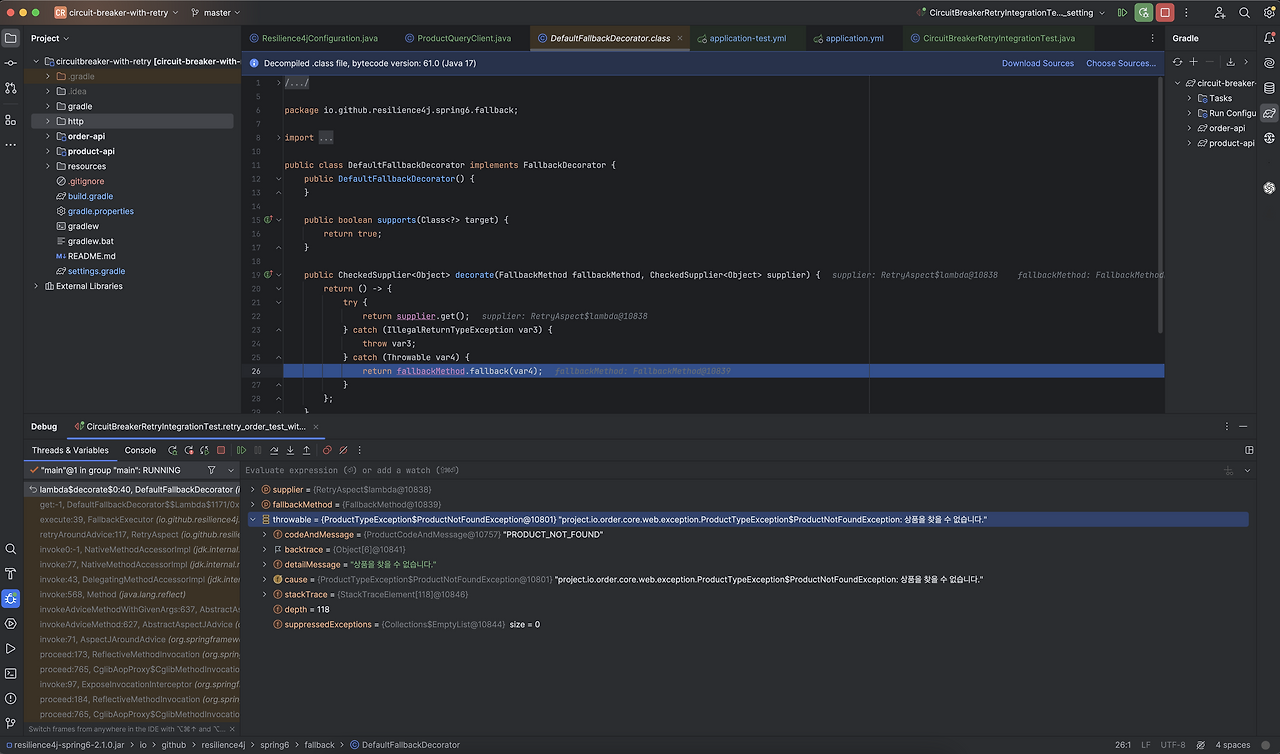This screenshot has height=754, width=1280.
Task: Select the http folder in Project tree
Action: click(x=133, y=121)
